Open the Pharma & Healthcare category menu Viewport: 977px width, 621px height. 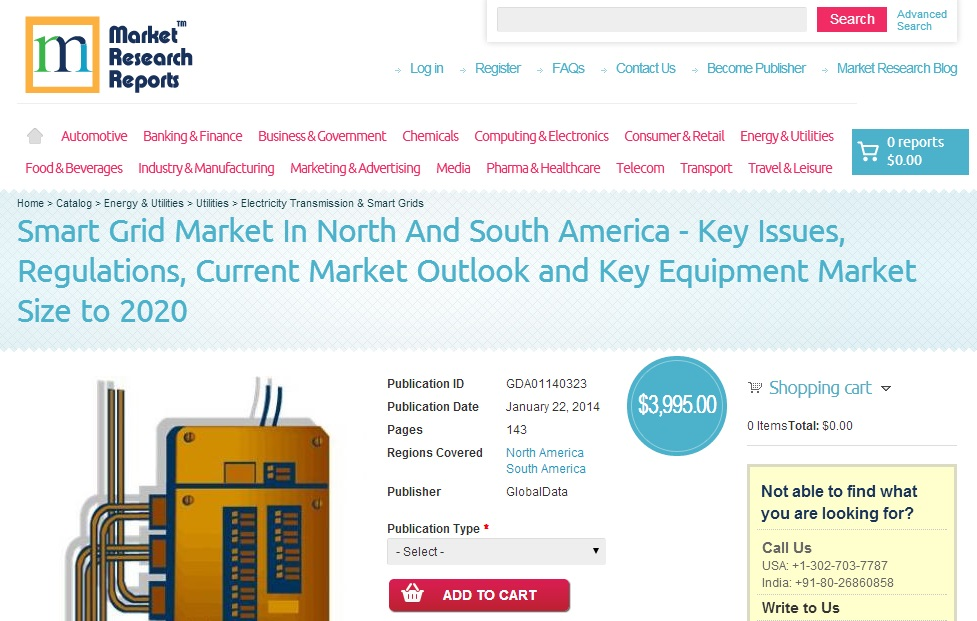[x=543, y=168]
